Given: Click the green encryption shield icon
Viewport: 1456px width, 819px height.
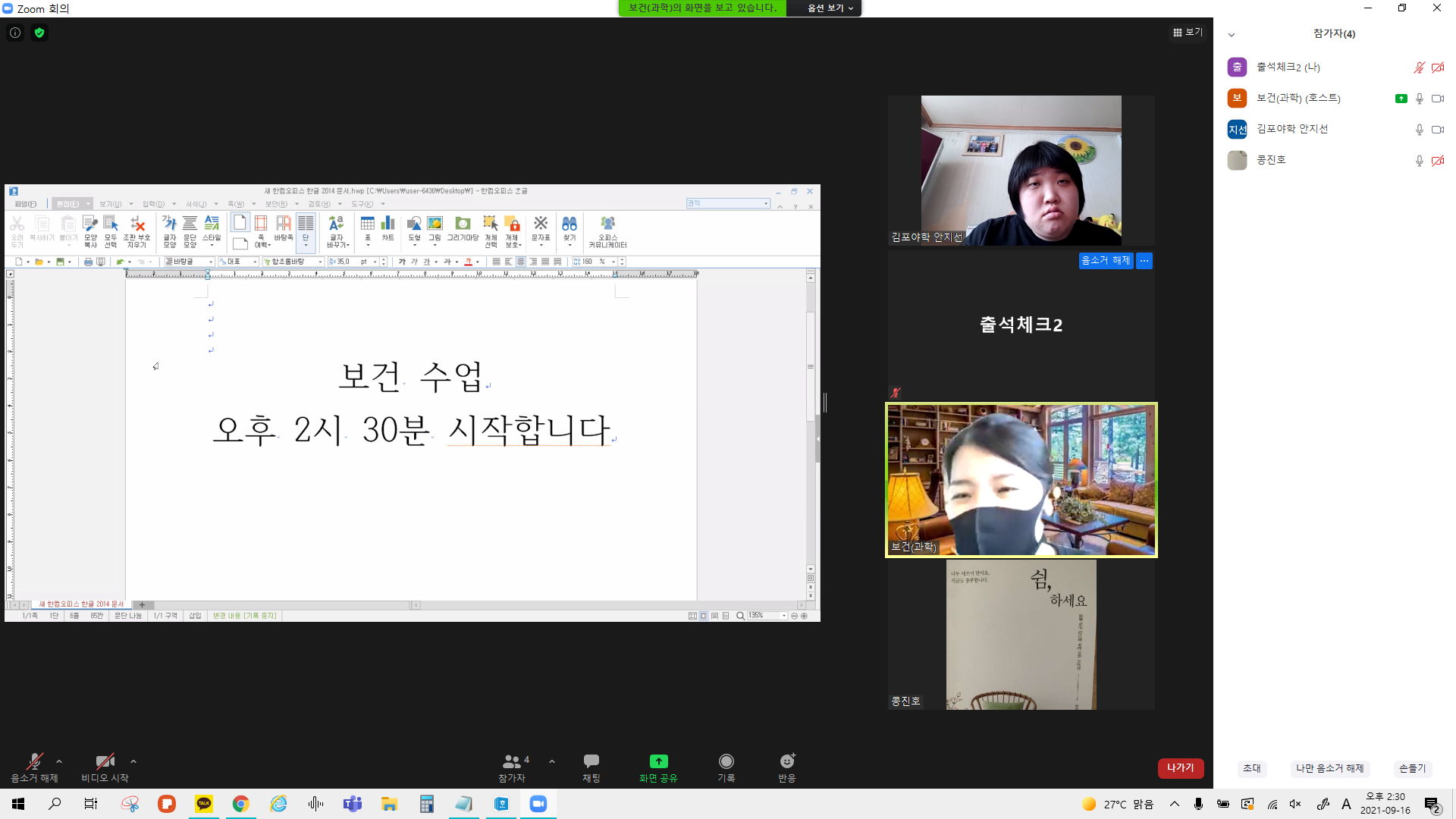Looking at the screenshot, I should click(x=39, y=33).
